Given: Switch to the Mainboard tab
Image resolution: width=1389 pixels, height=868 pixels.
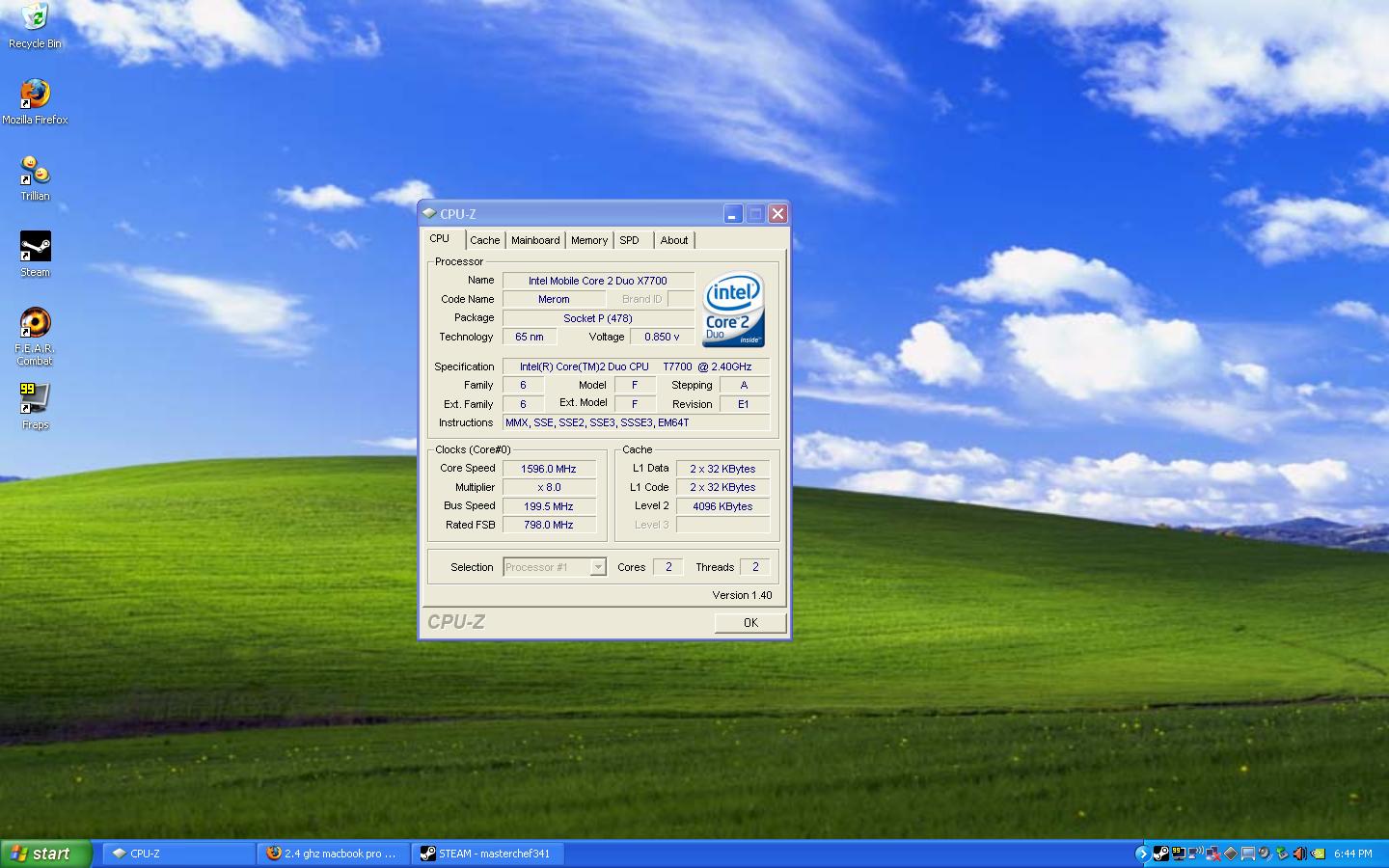Looking at the screenshot, I should (535, 240).
